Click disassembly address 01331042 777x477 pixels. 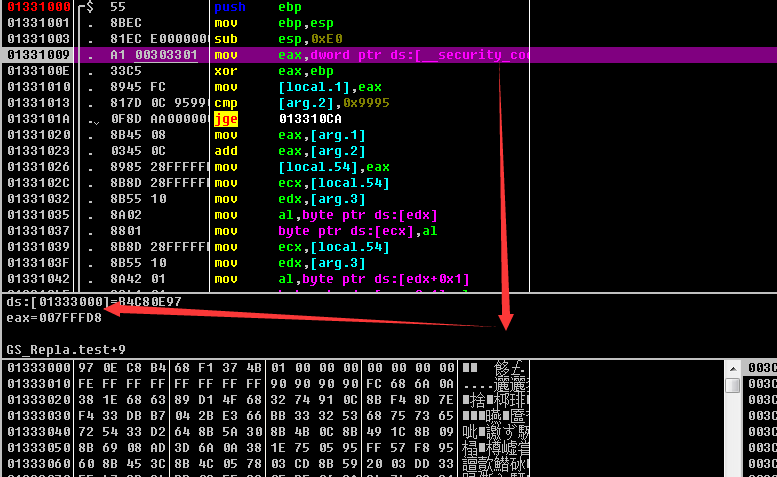[x=36, y=279]
